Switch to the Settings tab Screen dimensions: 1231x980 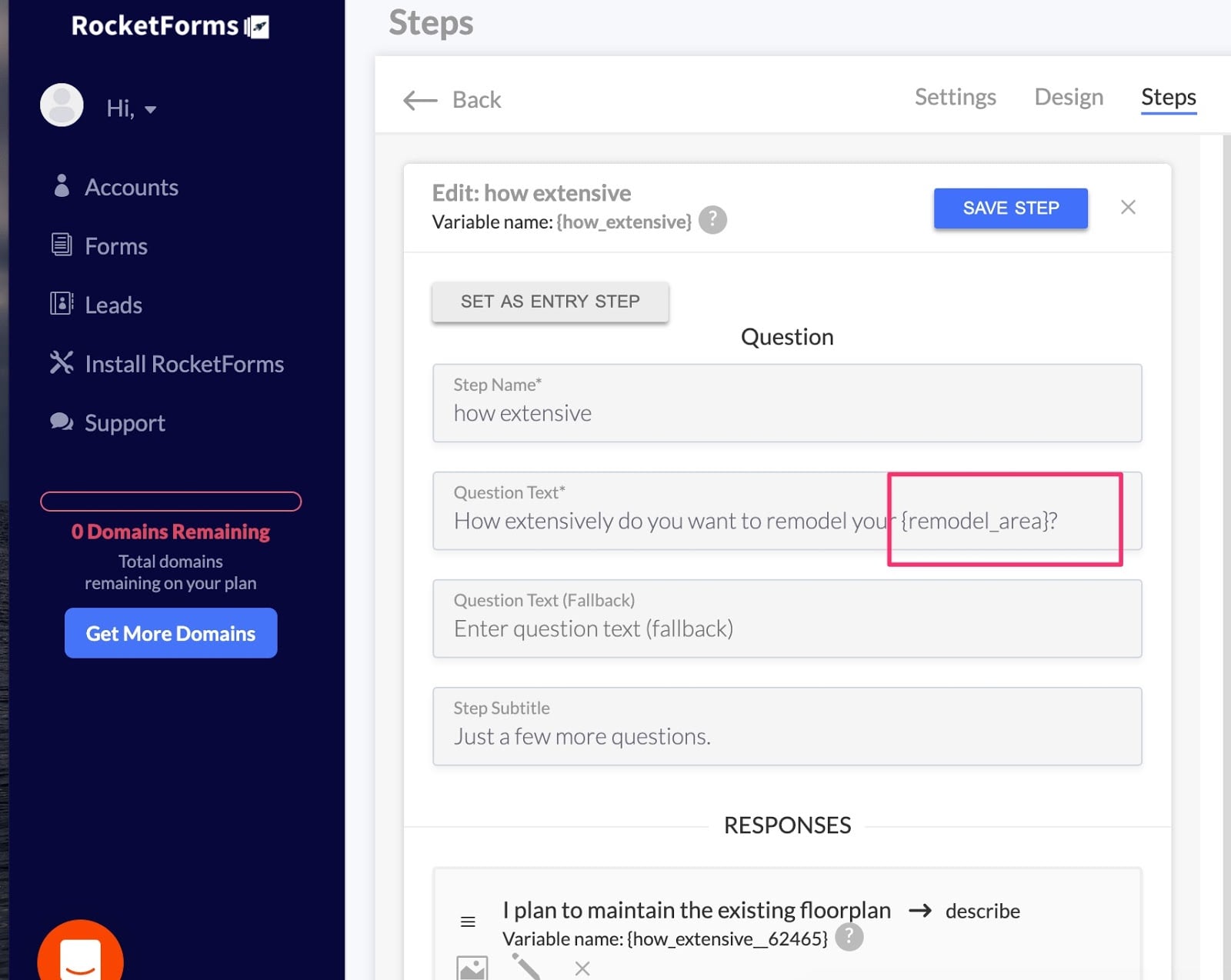[x=955, y=97]
